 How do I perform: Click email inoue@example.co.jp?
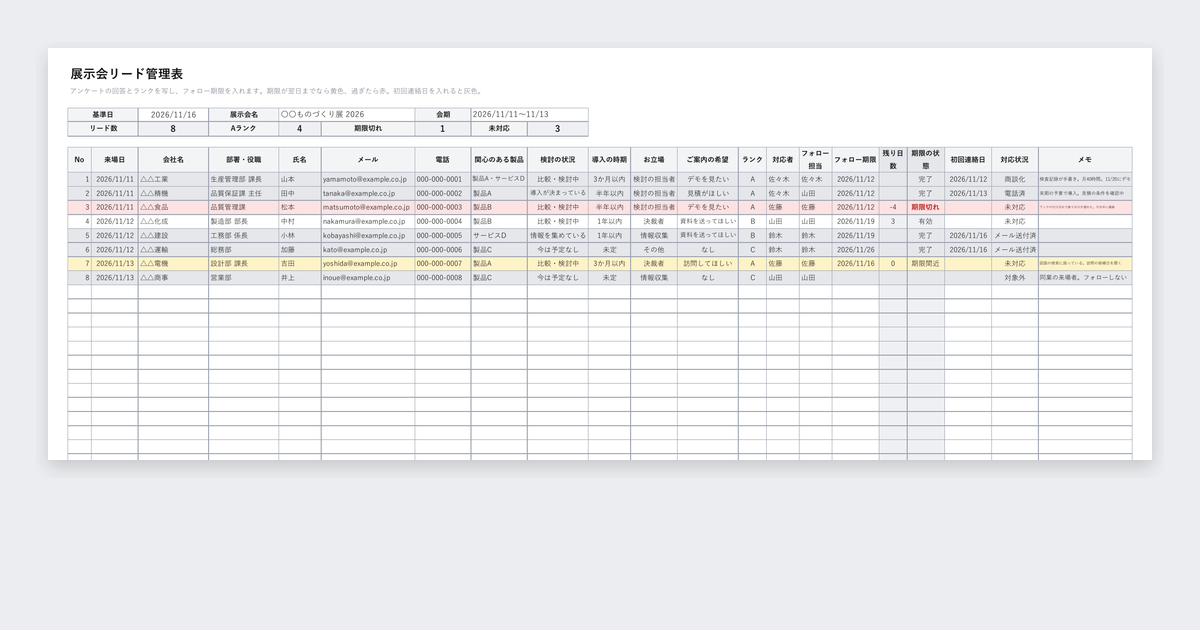tap(368, 277)
